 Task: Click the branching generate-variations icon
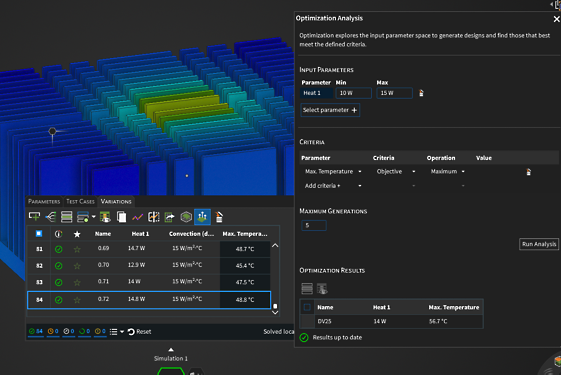click(x=51, y=216)
